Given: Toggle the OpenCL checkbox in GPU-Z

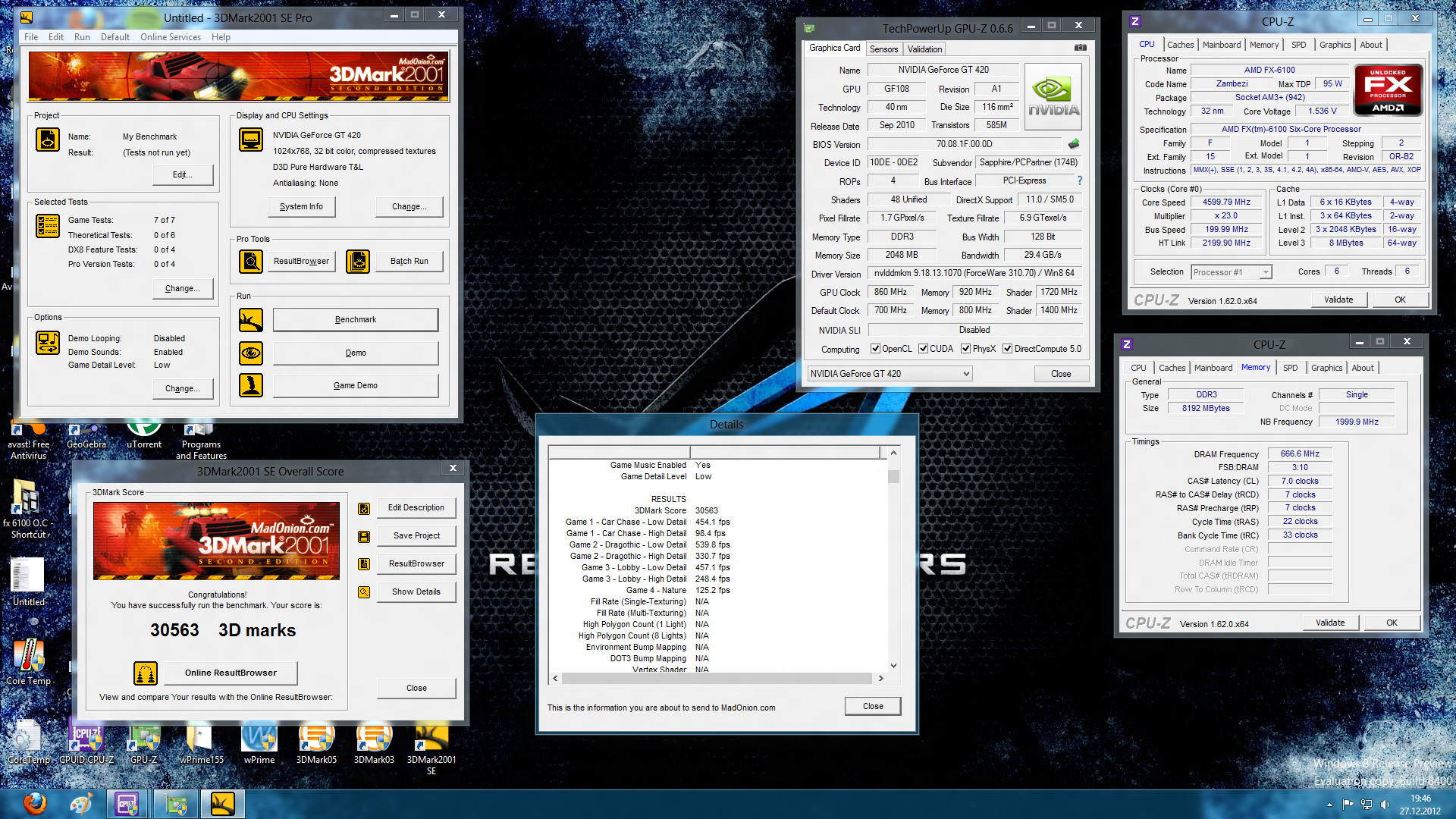Looking at the screenshot, I should tap(875, 349).
